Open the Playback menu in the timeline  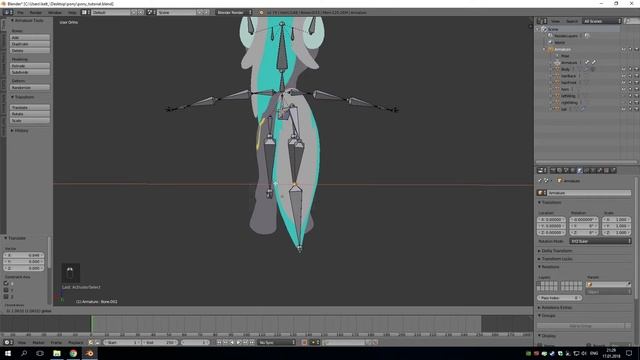pos(76,342)
